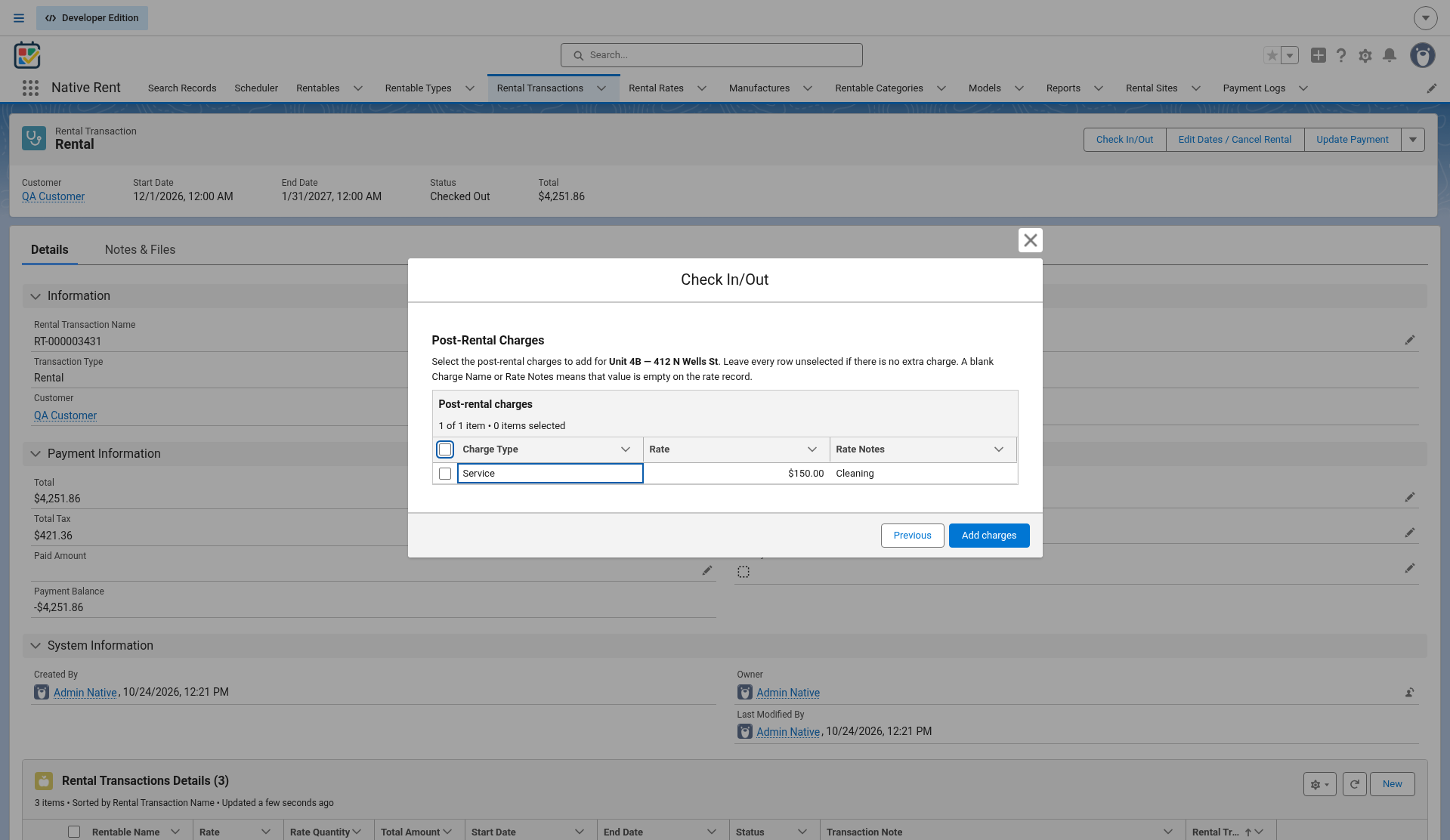Open the related list gear settings

pyautogui.click(x=1320, y=784)
